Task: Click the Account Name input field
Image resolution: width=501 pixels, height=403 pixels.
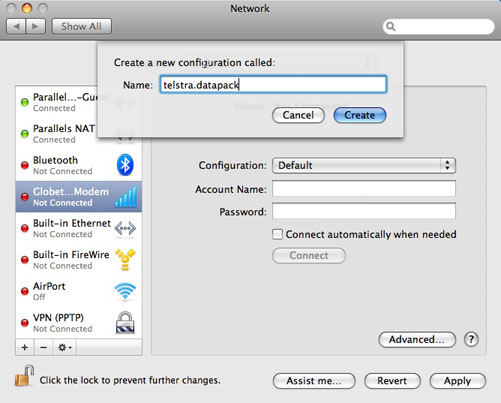Action: (x=364, y=189)
